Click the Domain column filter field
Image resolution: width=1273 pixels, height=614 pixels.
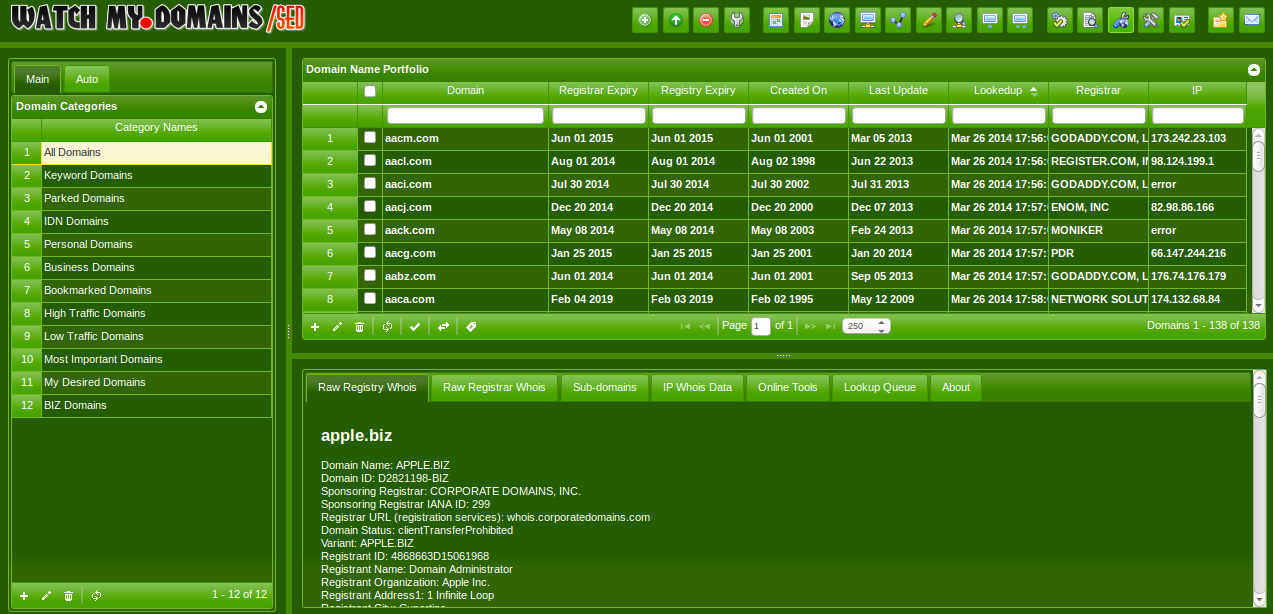(465, 115)
